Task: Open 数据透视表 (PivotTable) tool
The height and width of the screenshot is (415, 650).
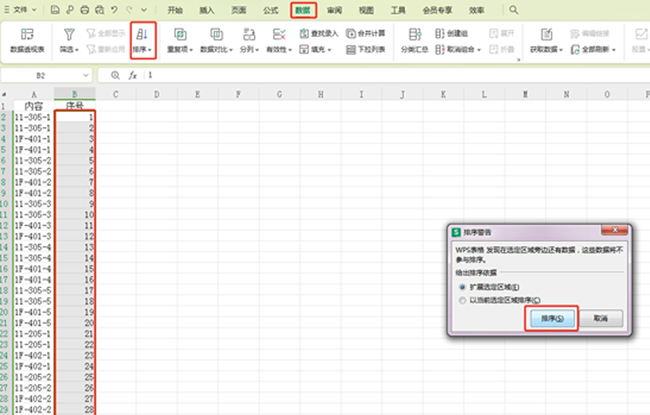Action: click(x=27, y=34)
